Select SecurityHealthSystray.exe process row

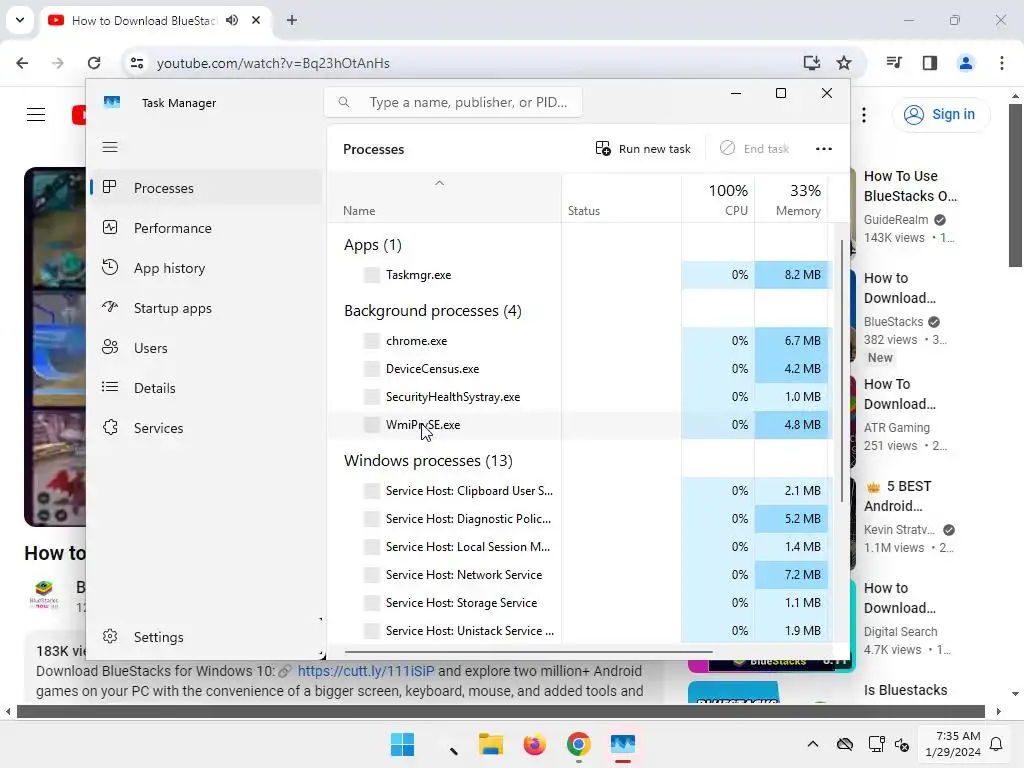580,397
